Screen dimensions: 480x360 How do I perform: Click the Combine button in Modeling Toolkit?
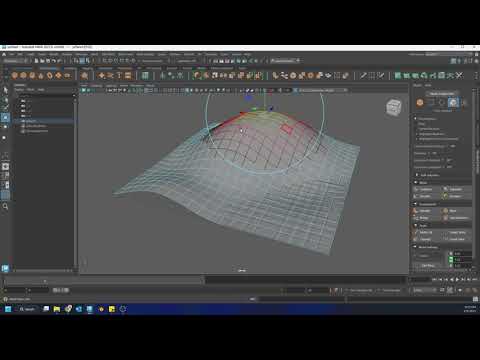(x=426, y=189)
